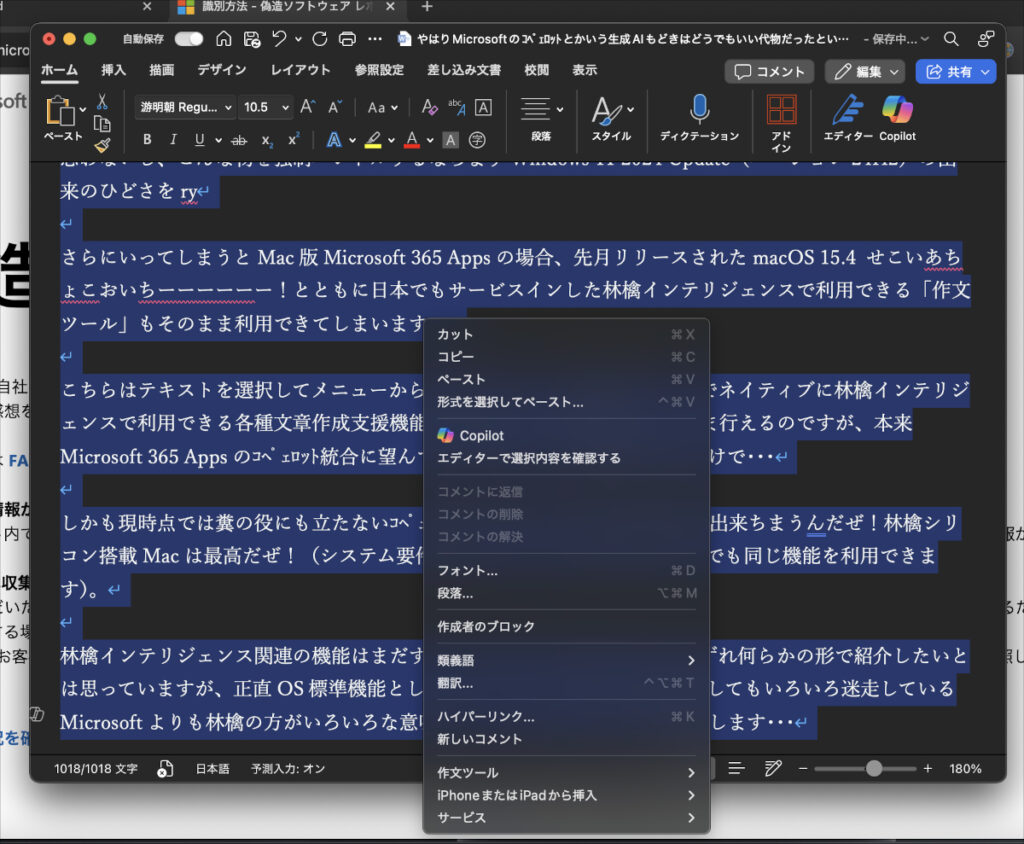Click the Japanese language status entry
Viewport: 1024px width, 844px height.
pyautogui.click(x=213, y=769)
